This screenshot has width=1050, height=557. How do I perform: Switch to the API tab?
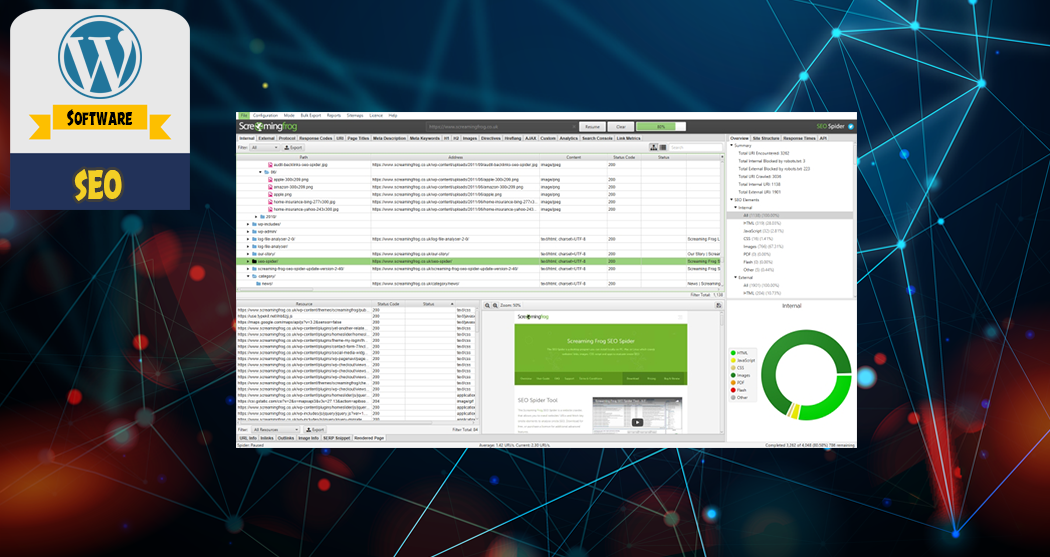[823, 138]
